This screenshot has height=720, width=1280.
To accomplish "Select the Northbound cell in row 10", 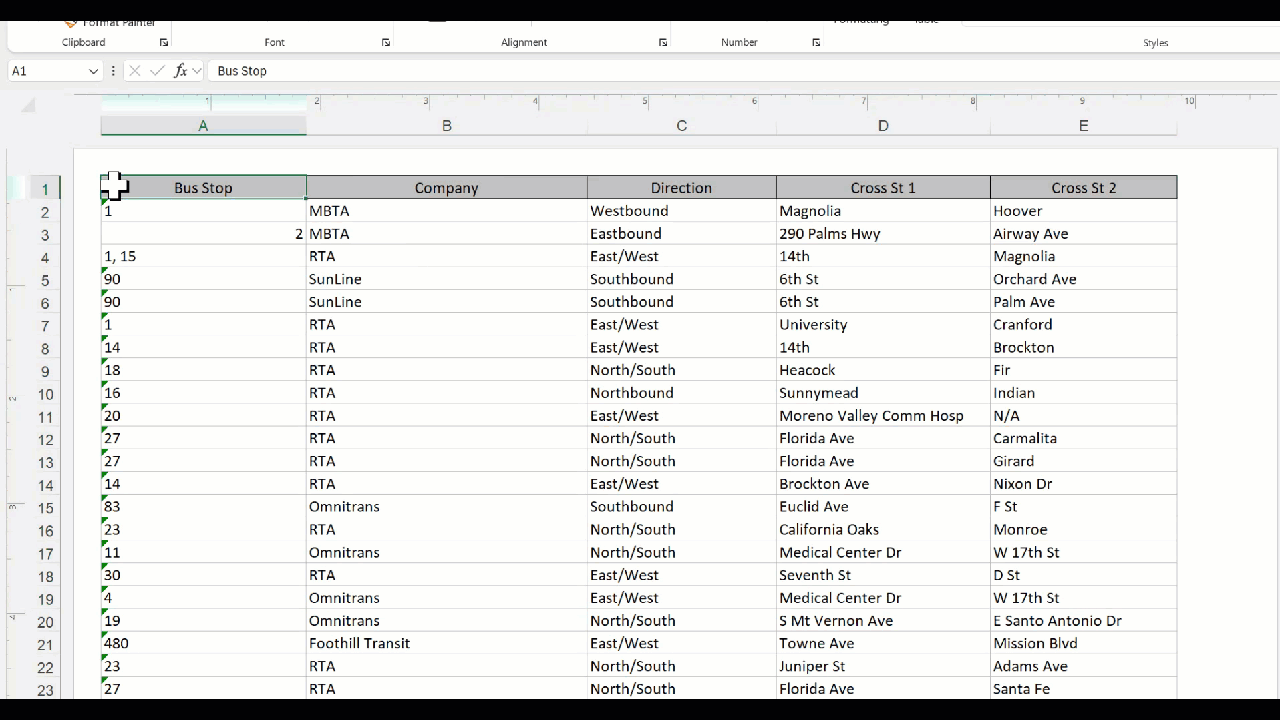I will coord(681,394).
